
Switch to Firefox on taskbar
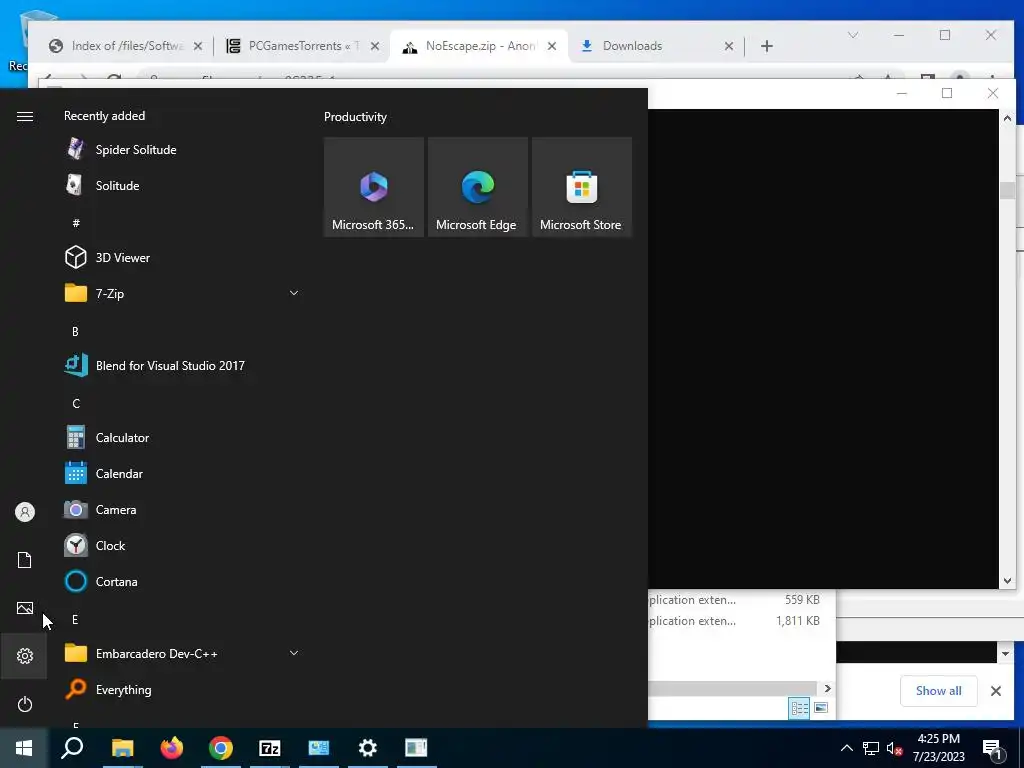tap(172, 748)
